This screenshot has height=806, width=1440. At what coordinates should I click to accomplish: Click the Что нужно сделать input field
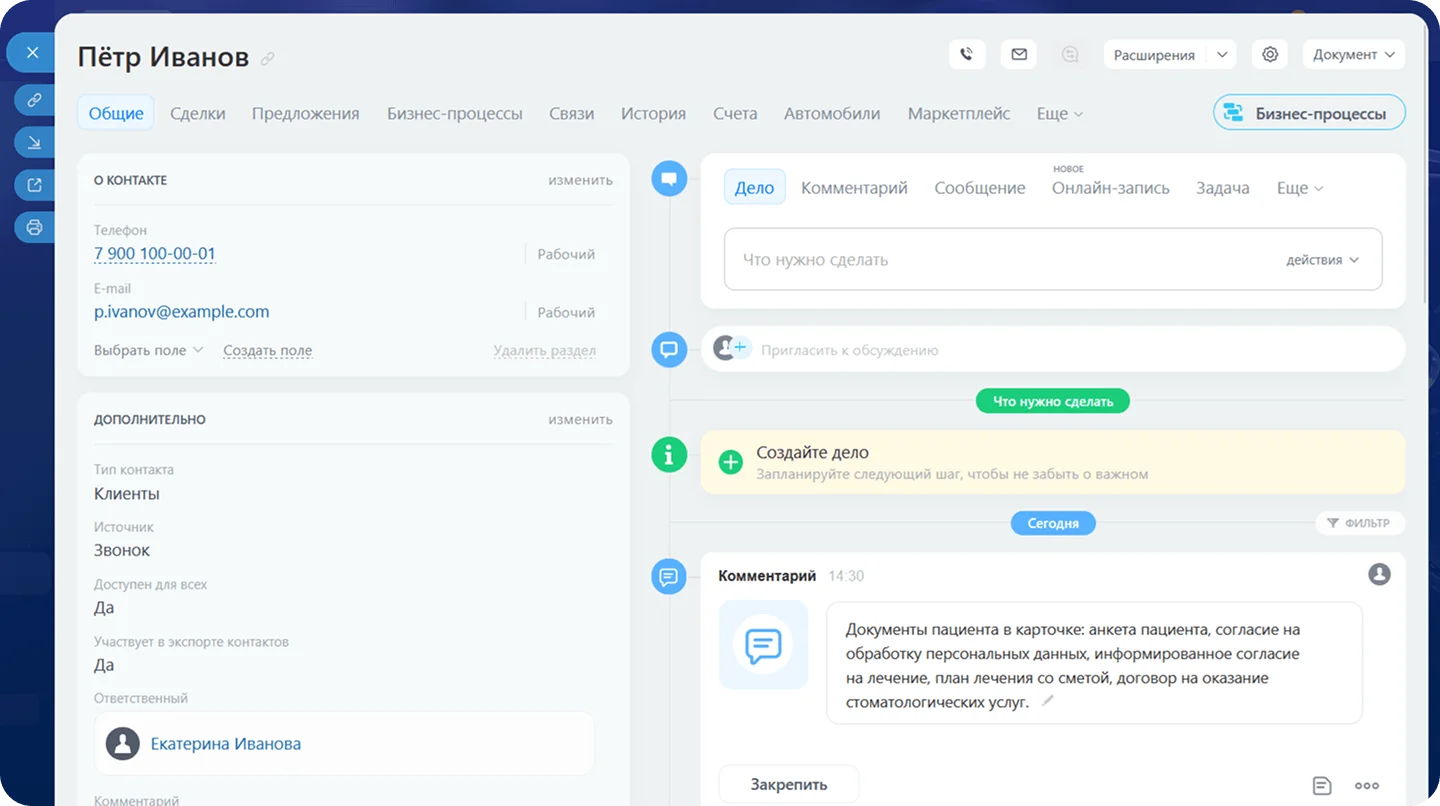(x=1053, y=260)
